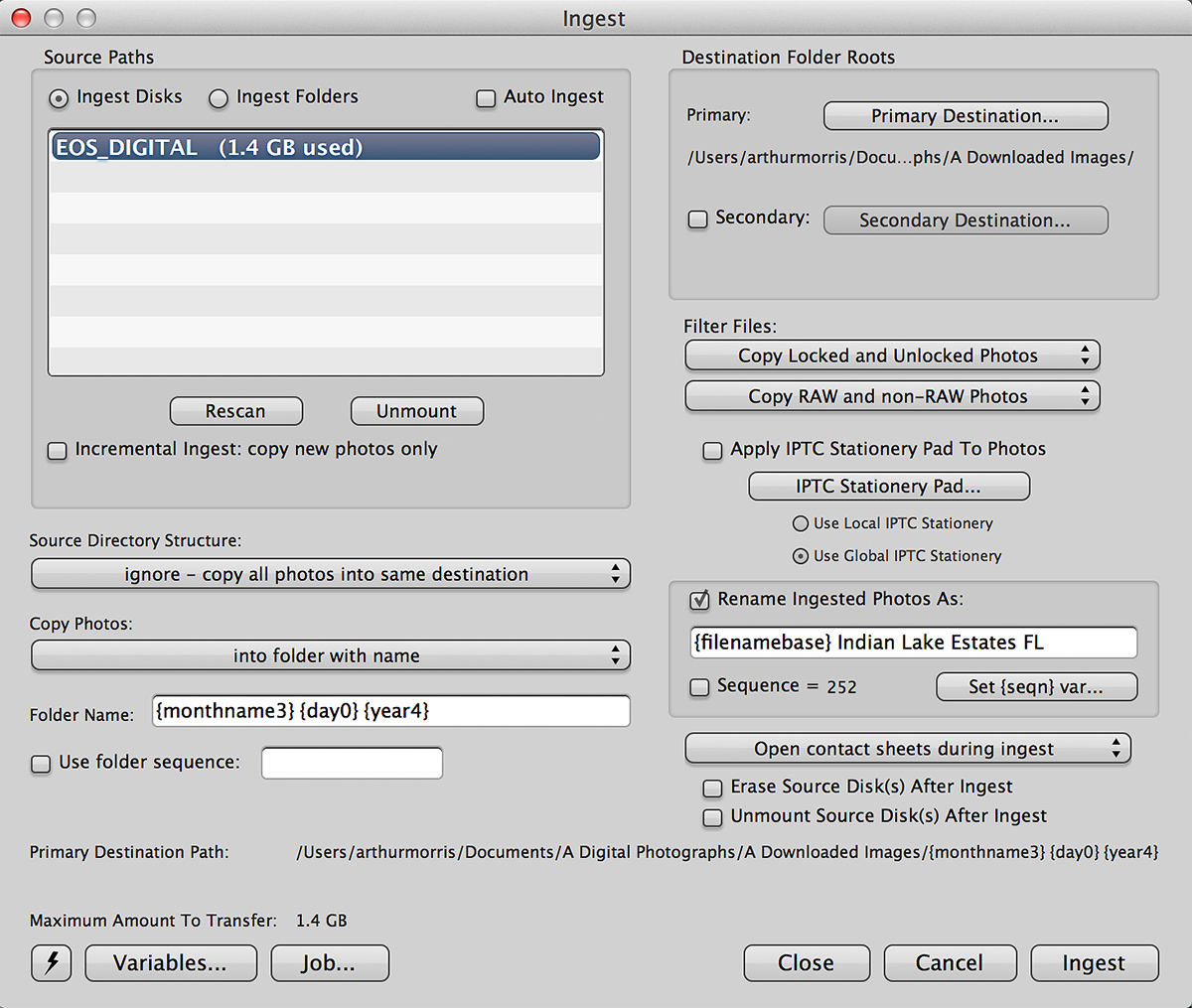Enable the Auto Ingest checkbox
The image size is (1192, 1008).
(486, 98)
